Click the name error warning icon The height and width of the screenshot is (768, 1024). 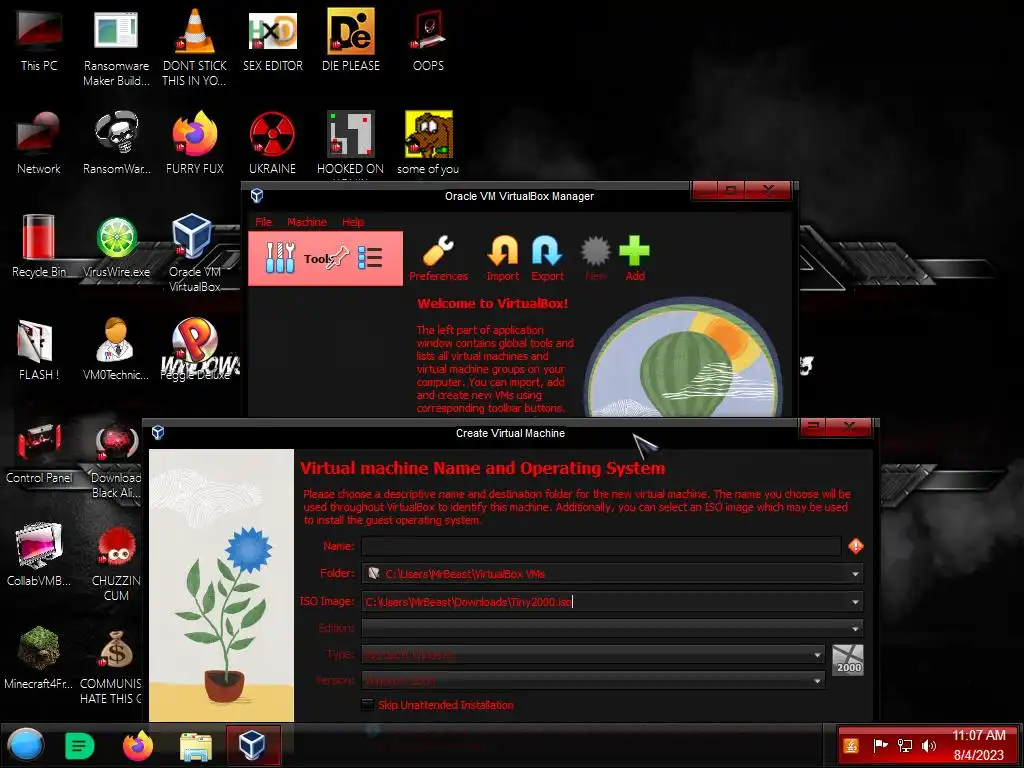pos(856,546)
